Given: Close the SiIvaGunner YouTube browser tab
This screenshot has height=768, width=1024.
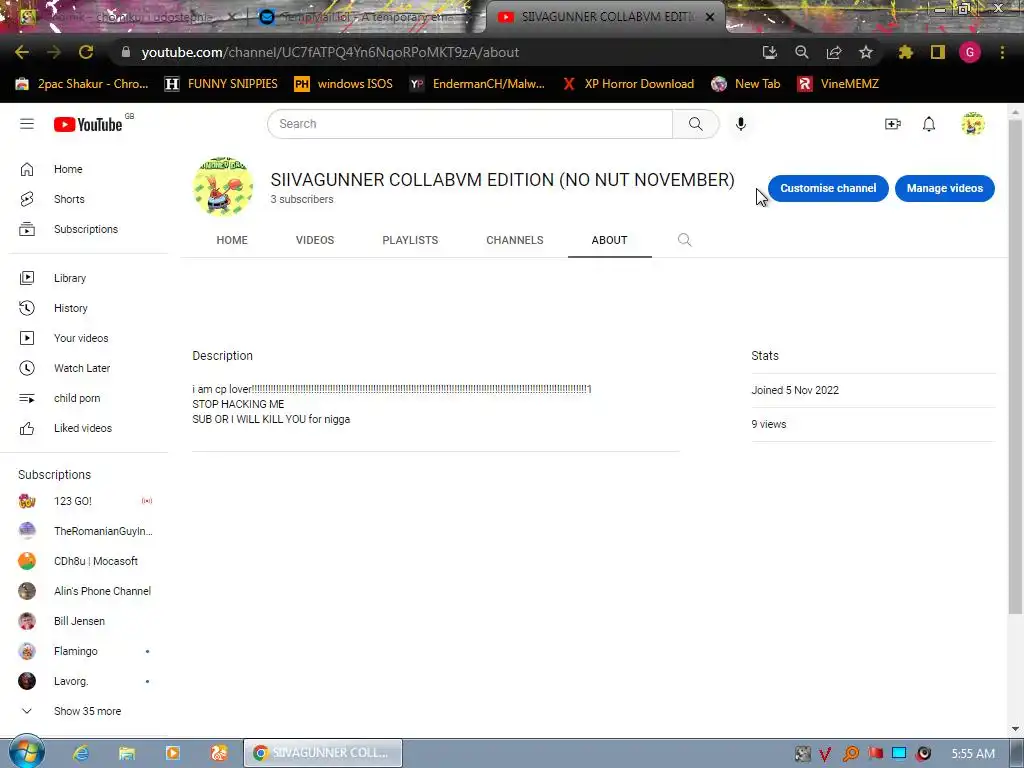Looking at the screenshot, I should pyautogui.click(x=710, y=18).
